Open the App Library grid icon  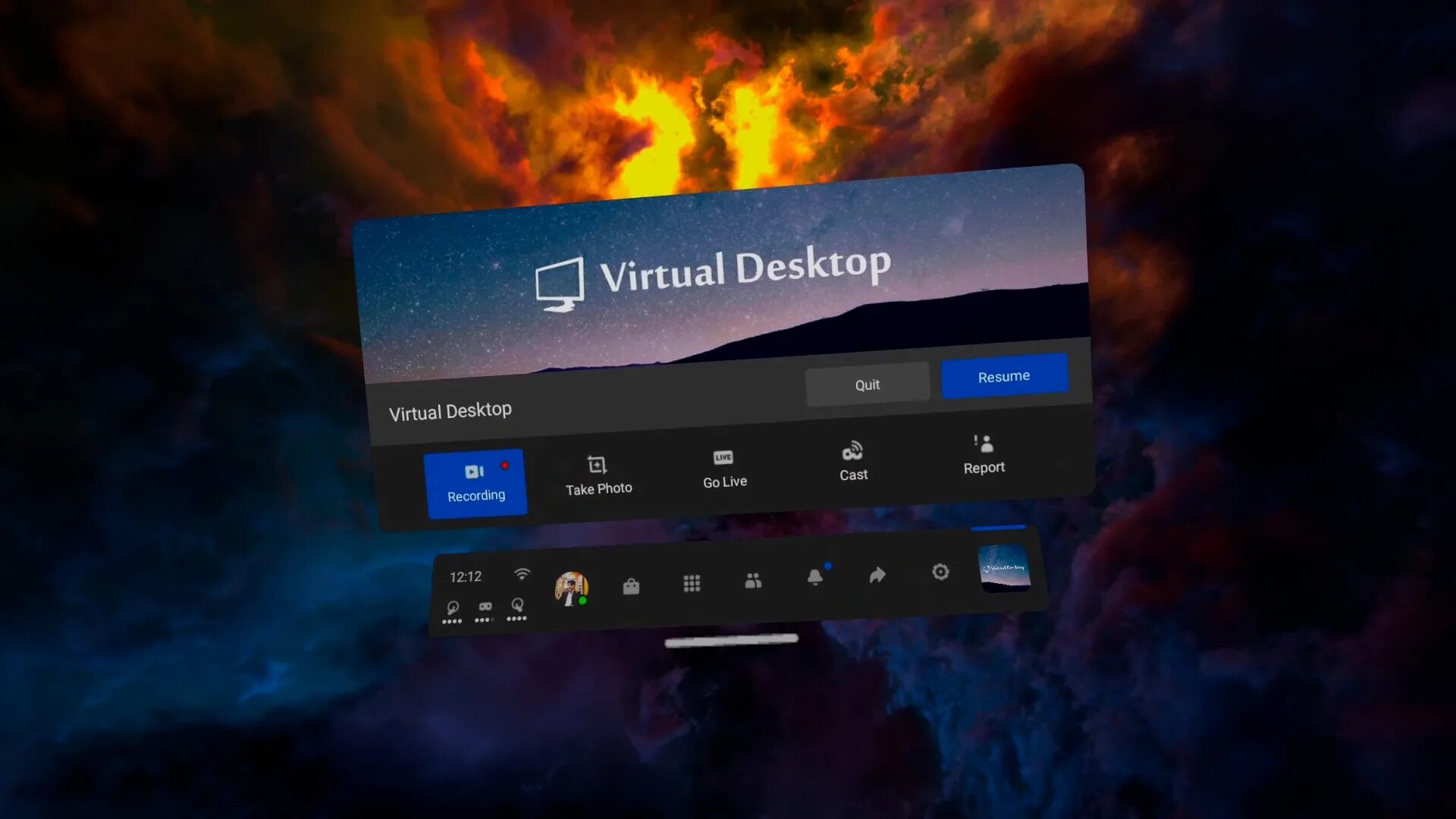pyautogui.click(x=692, y=583)
